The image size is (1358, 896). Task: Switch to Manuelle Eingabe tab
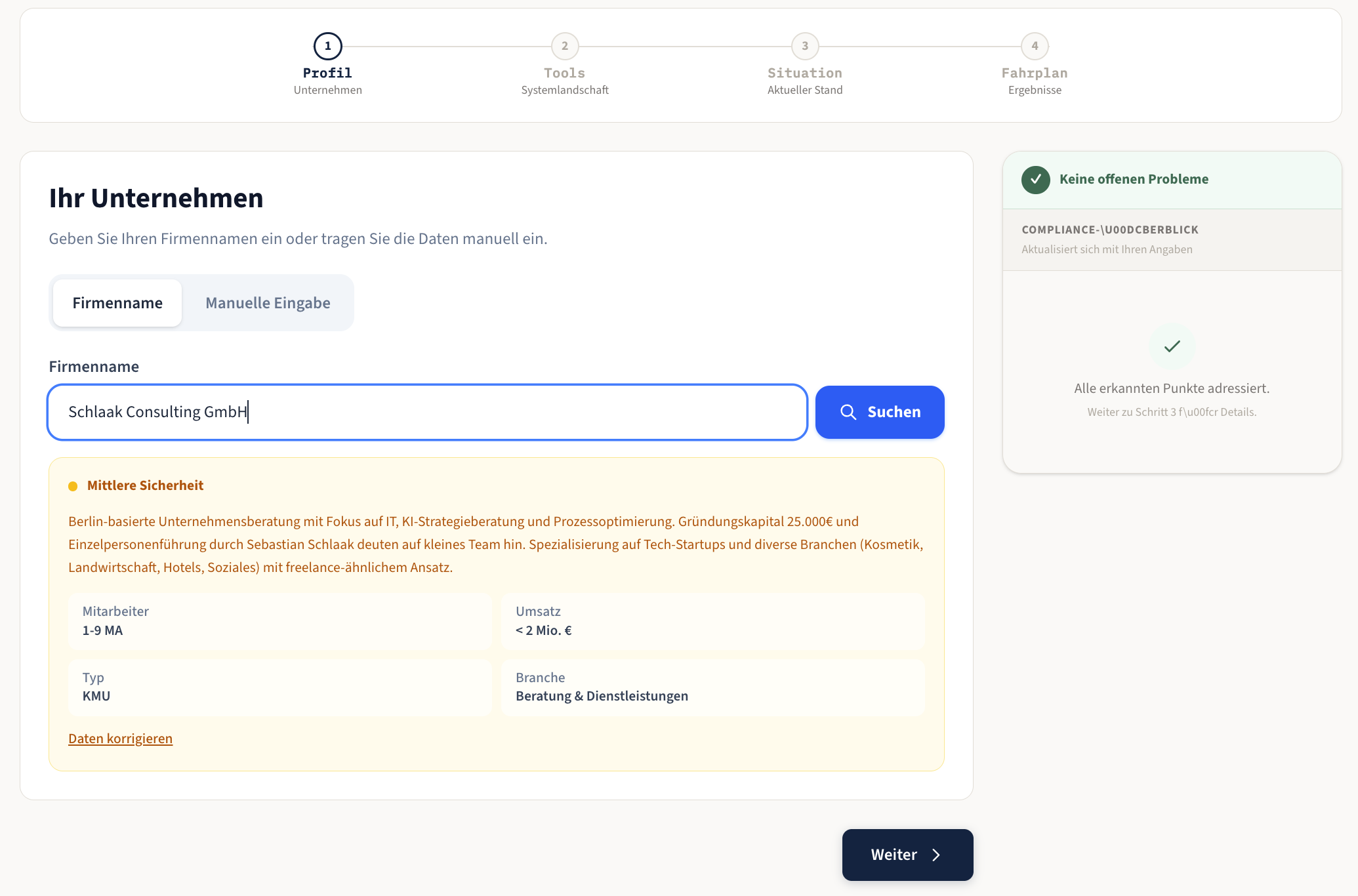[x=268, y=303]
